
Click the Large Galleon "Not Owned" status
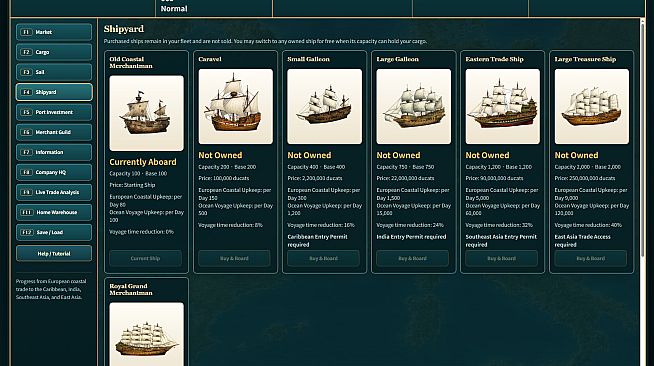tap(398, 155)
